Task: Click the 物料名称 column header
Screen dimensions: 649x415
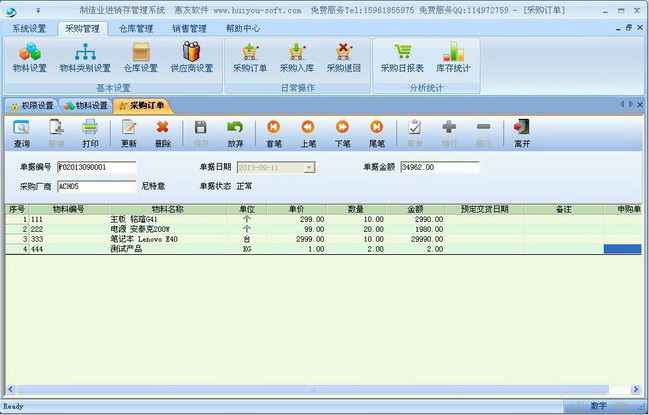Action: [168, 209]
